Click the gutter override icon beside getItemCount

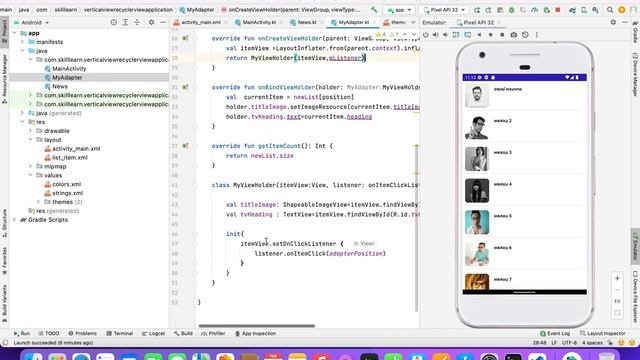click(x=185, y=146)
